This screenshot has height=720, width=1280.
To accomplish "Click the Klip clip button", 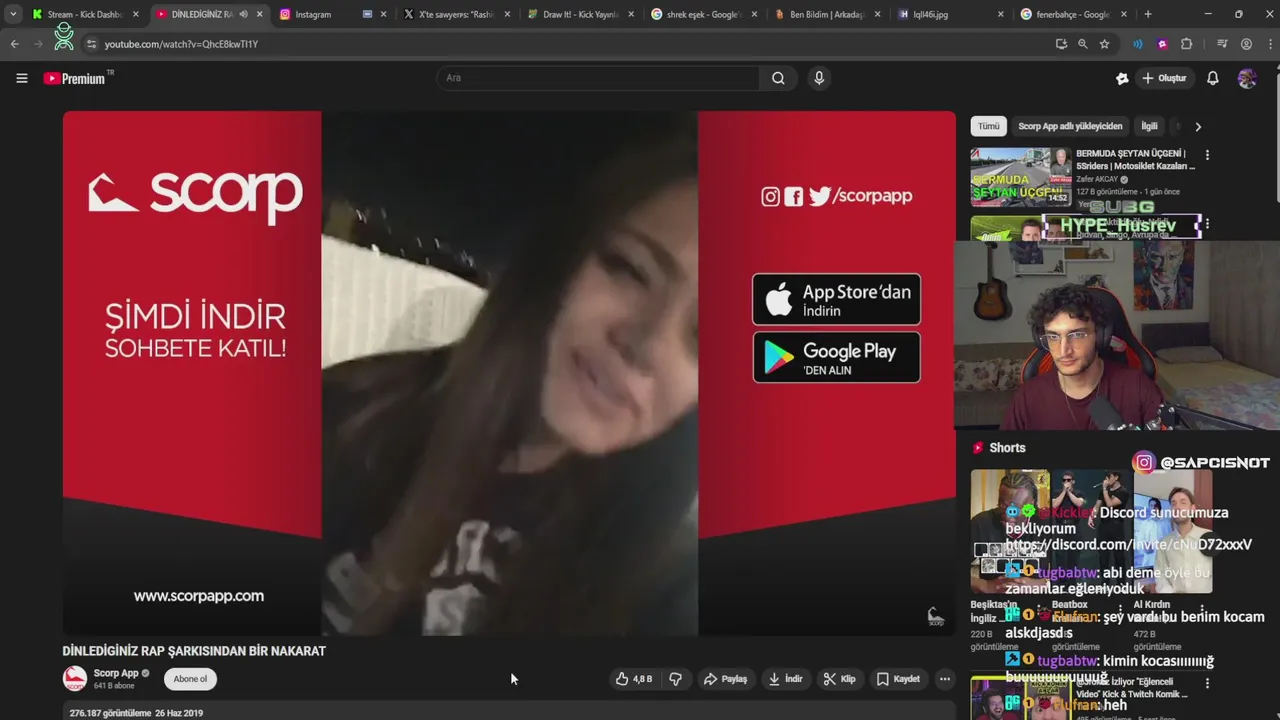I will coord(839,679).
